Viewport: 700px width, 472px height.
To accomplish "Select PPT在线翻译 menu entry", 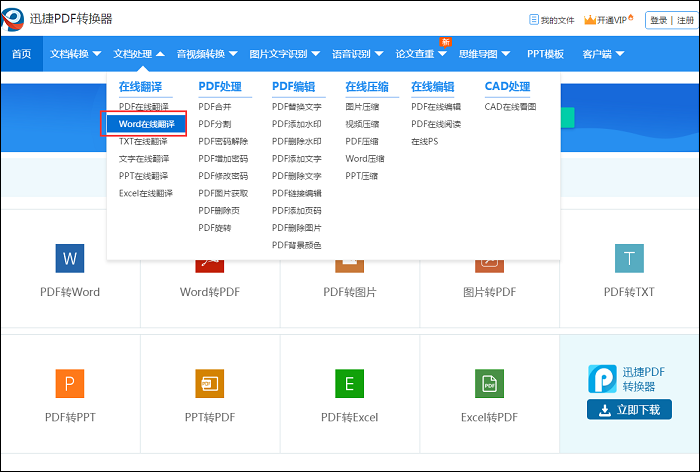I will 143,176.
